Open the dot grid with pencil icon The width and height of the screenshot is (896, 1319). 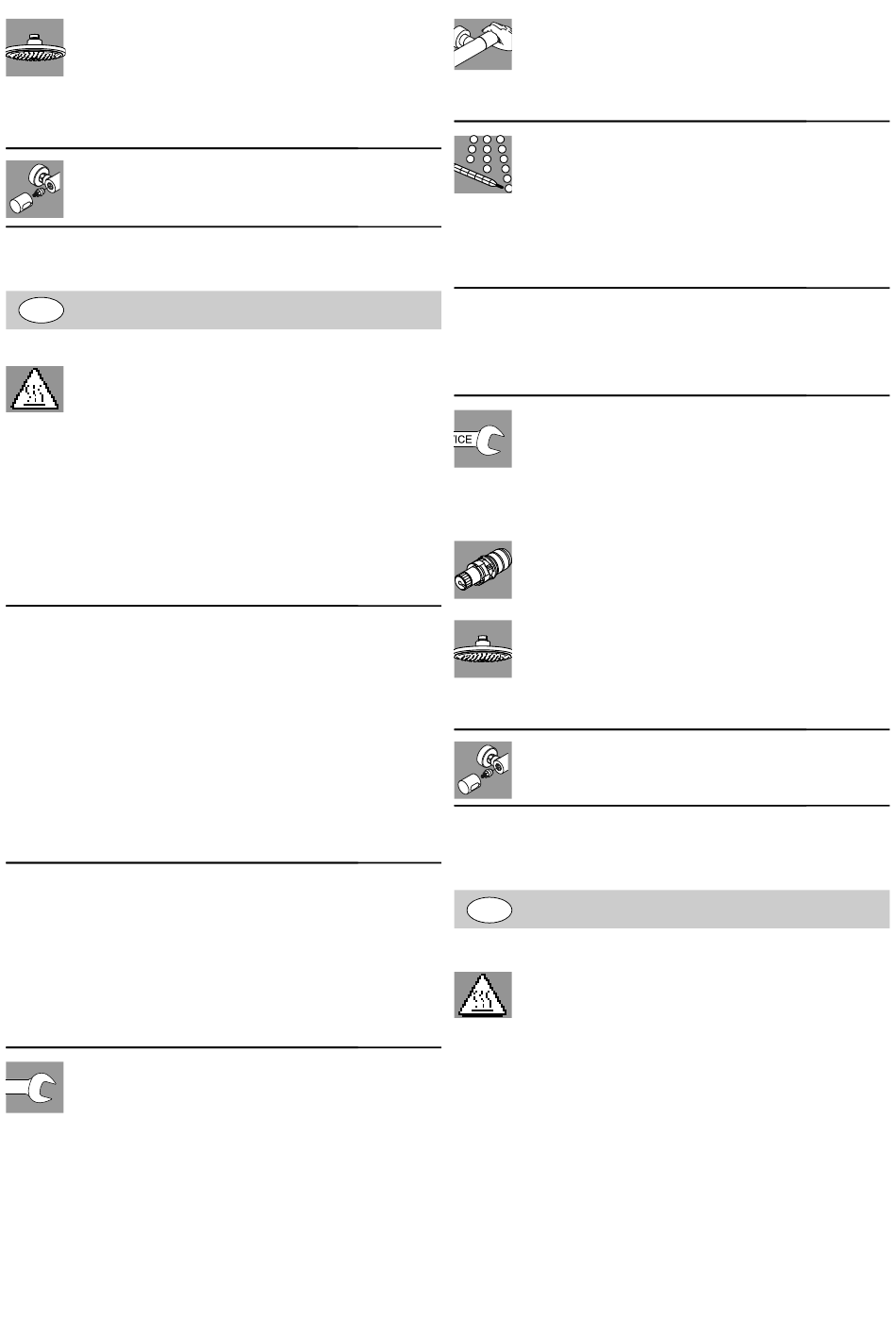[x=483, y=164]
